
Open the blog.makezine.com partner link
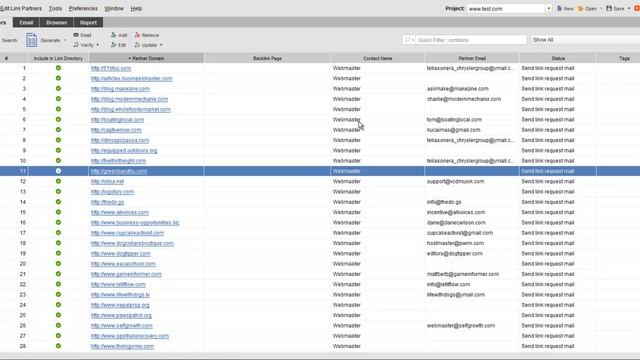pos(120,89)
